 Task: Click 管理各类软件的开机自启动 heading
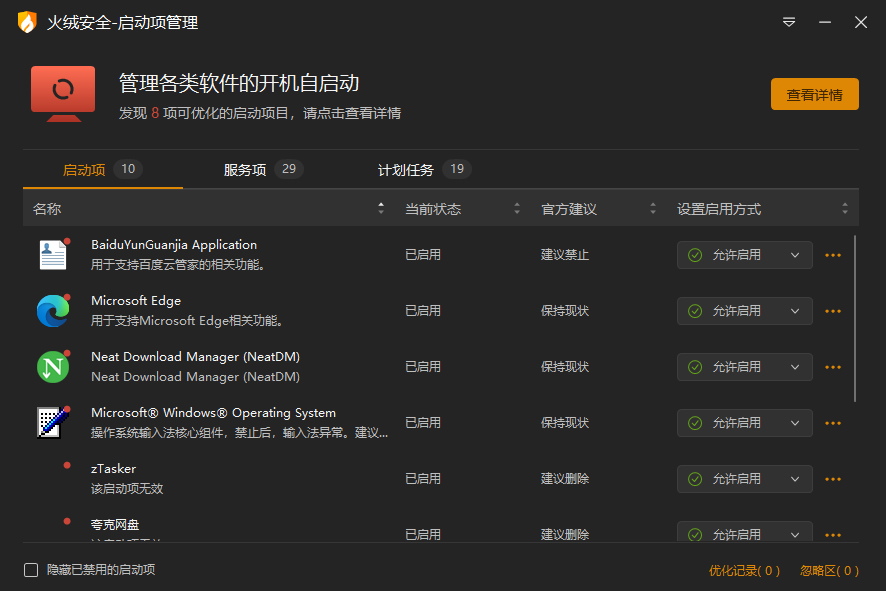(x=239, y=83)
